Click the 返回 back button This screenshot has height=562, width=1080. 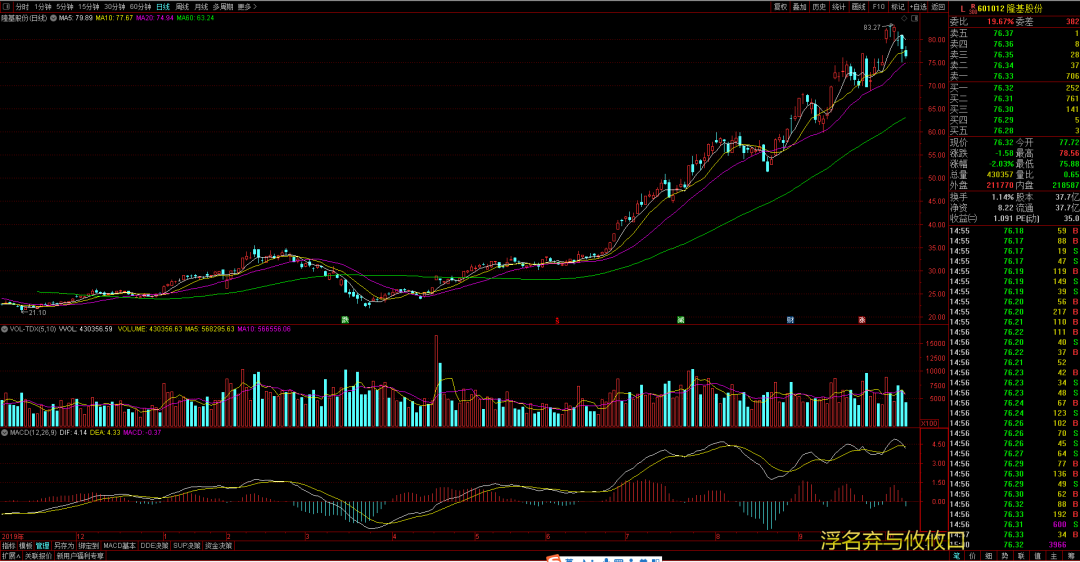coord(937,6)
